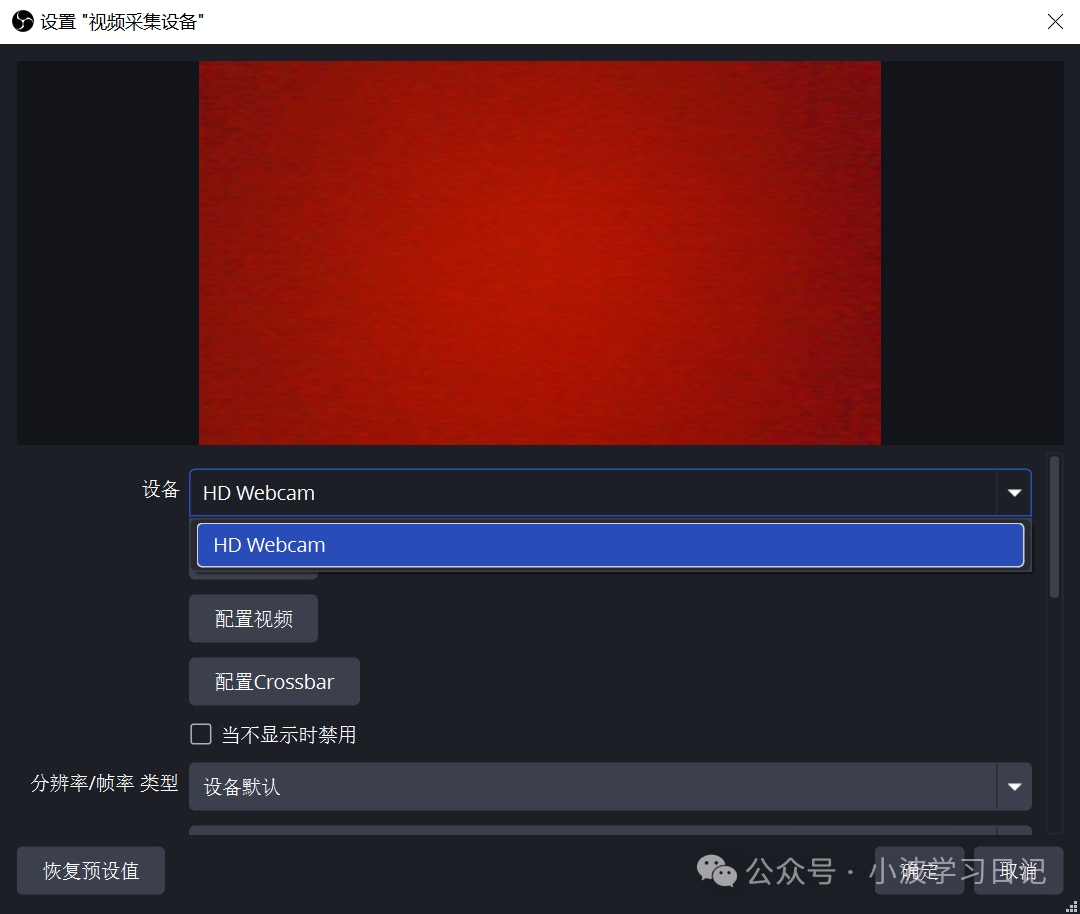Select the highlighted HD Webcam list entry

pyautogui.click(x=610, y=544)
